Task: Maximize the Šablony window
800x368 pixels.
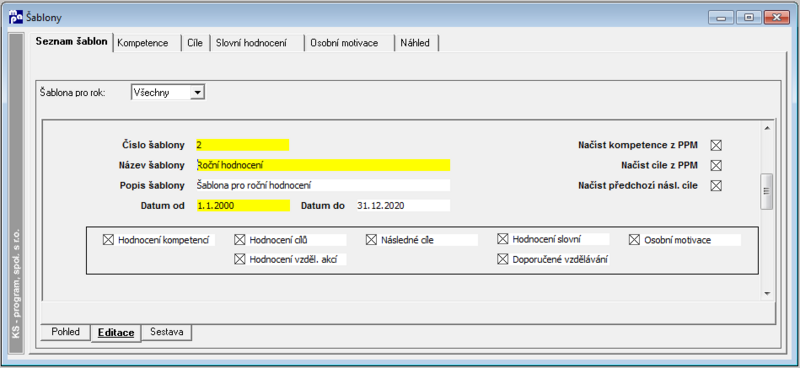Action: (x=748, y=17)
